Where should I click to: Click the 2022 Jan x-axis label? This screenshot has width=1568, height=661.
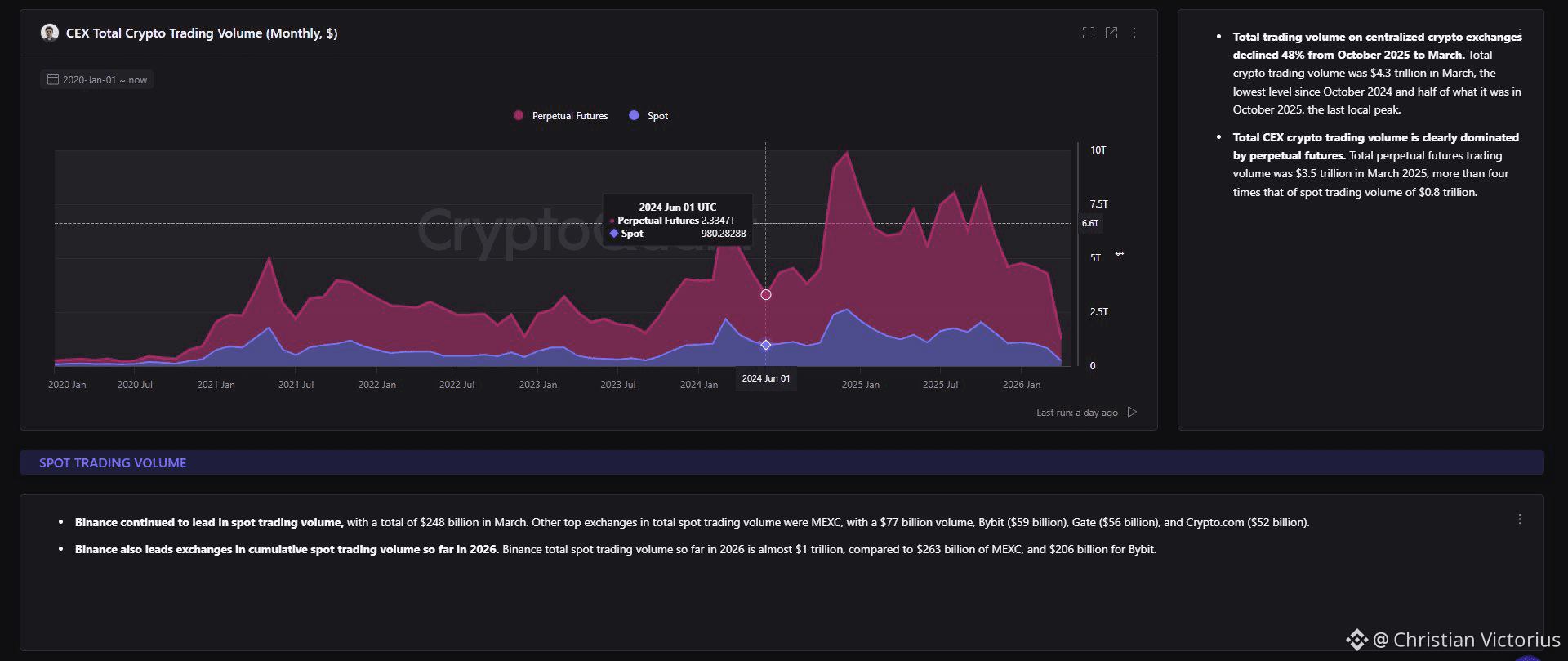377,385
